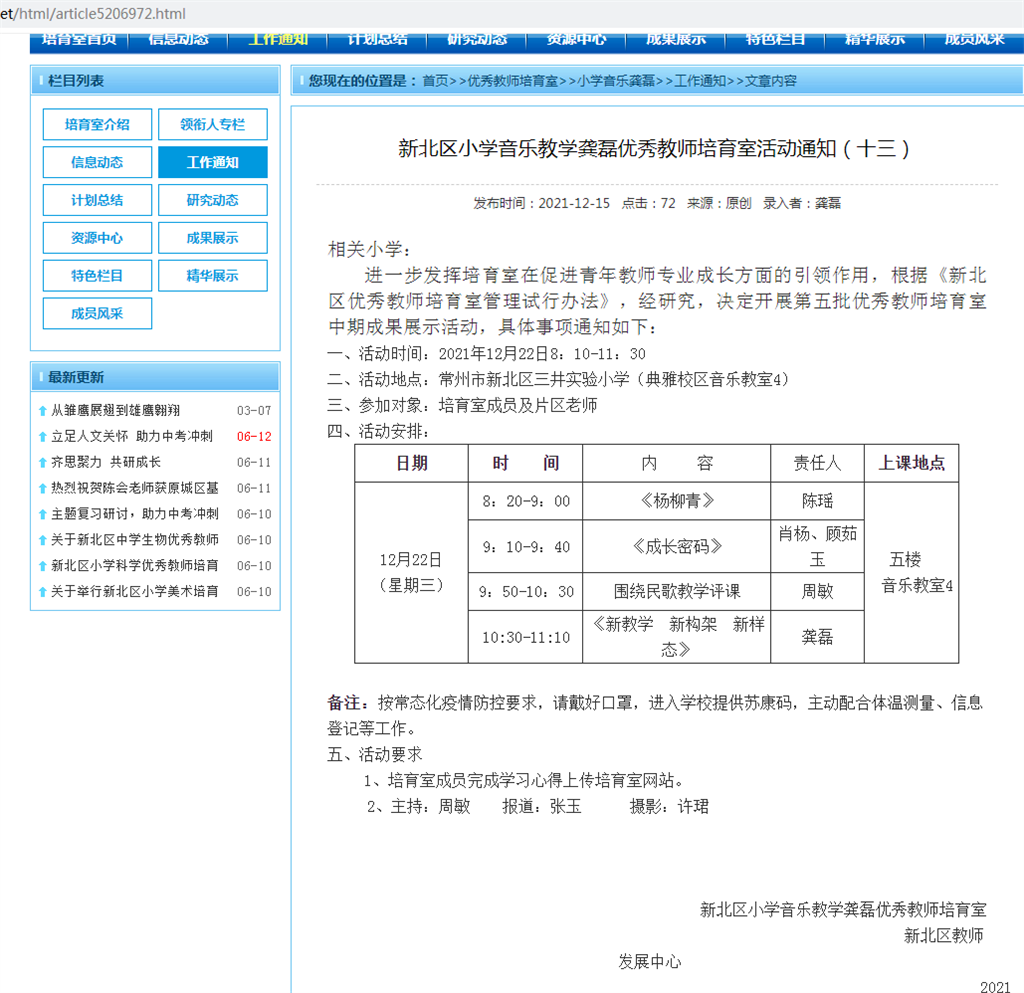The image size is (1024, 993).
Task: Click the 计划总结 sidebar button
Action: click(x=97, y=200)
